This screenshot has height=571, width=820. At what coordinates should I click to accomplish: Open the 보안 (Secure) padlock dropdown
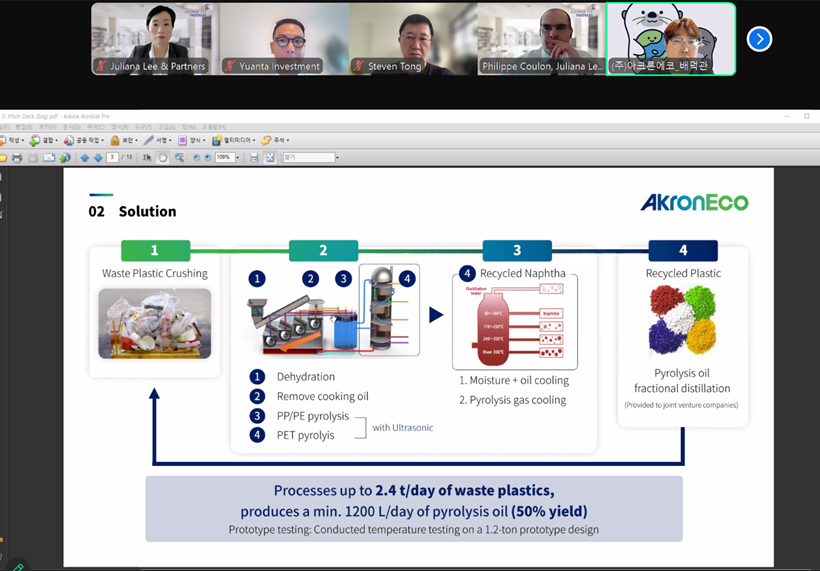124,140
